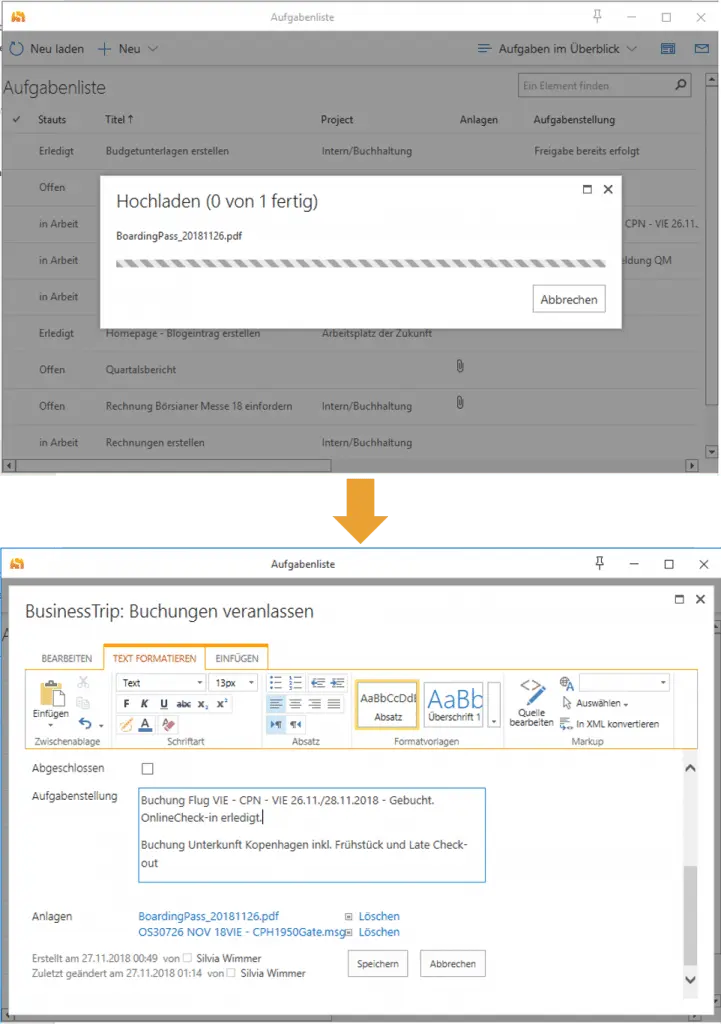Increase paragraph indent
The height and width of the screenshot is (1024, 721).
pos(338,683)
